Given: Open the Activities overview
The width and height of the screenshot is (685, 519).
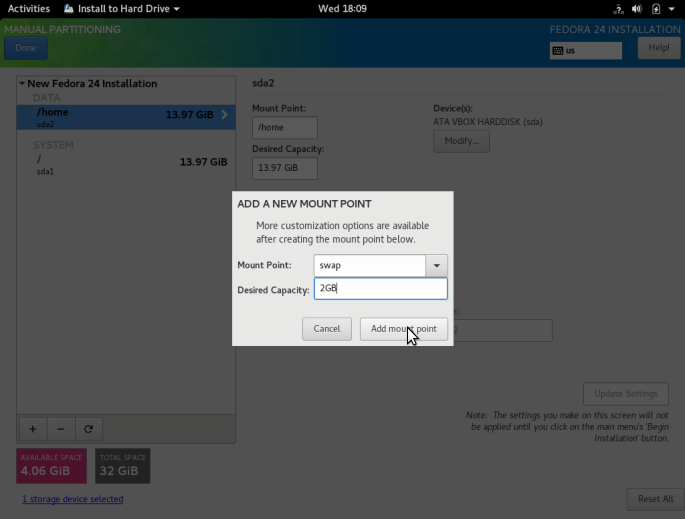Looking at the screenshot, I should [x=29, y=9].
